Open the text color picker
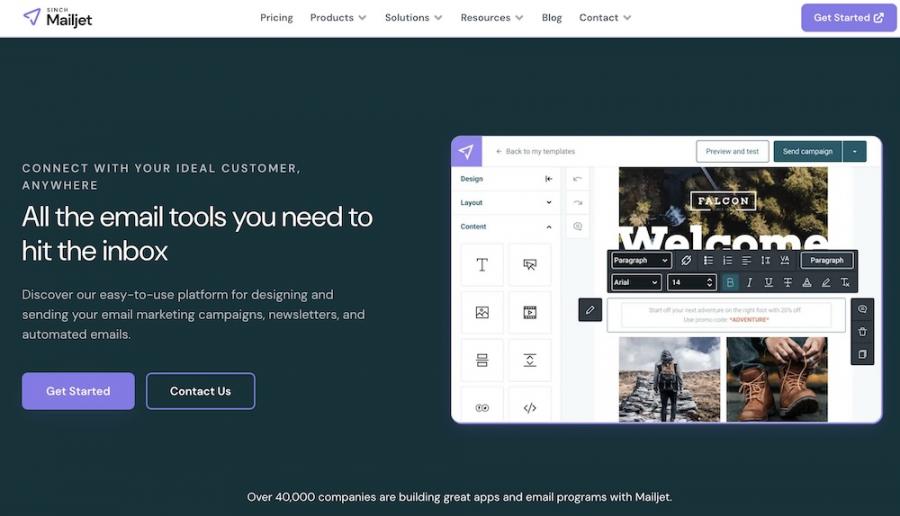 [x=806, y=282]
